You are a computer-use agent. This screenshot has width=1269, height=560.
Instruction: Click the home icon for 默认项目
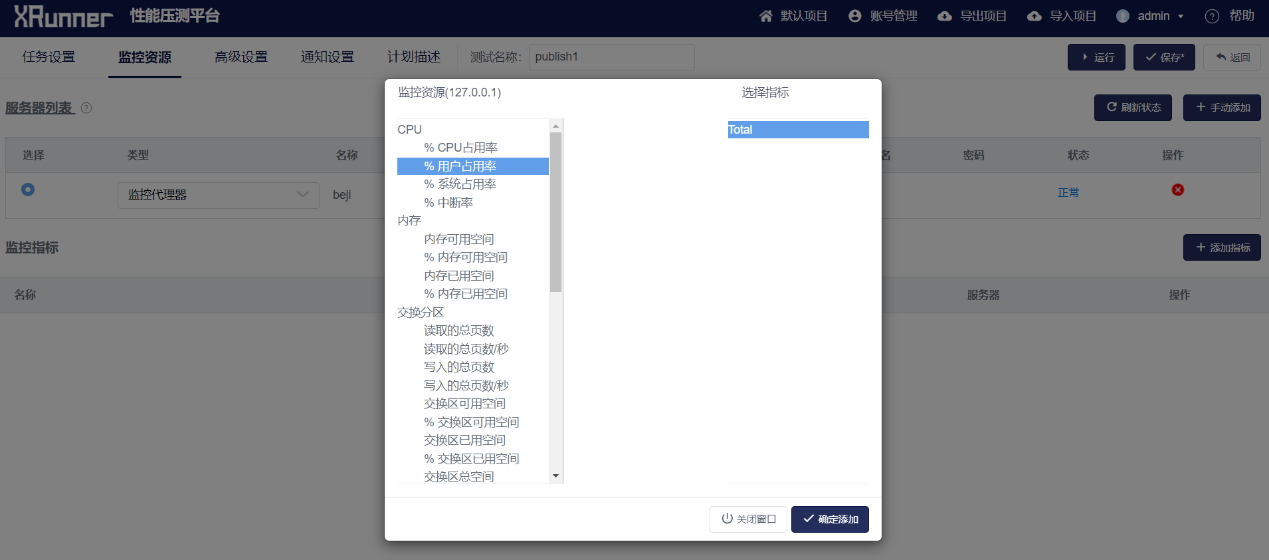pos(766,16)
